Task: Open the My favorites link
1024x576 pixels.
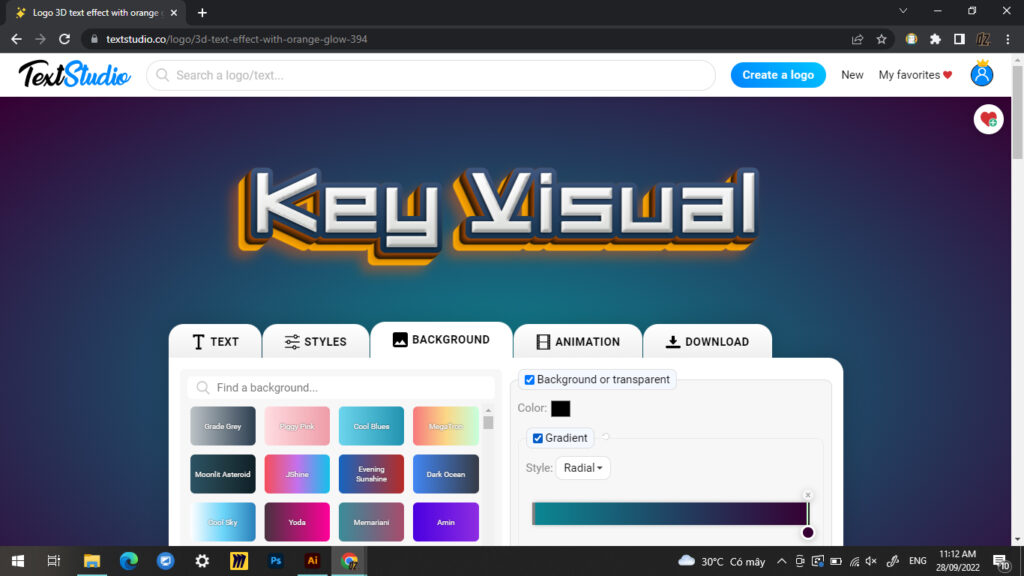Action: (915, 75)
